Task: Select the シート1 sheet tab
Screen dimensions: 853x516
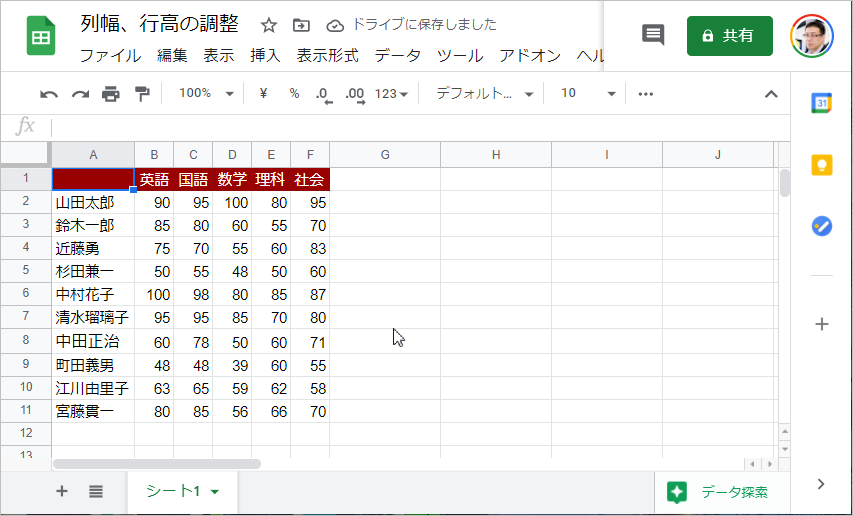Action: (x=182, y=492)
